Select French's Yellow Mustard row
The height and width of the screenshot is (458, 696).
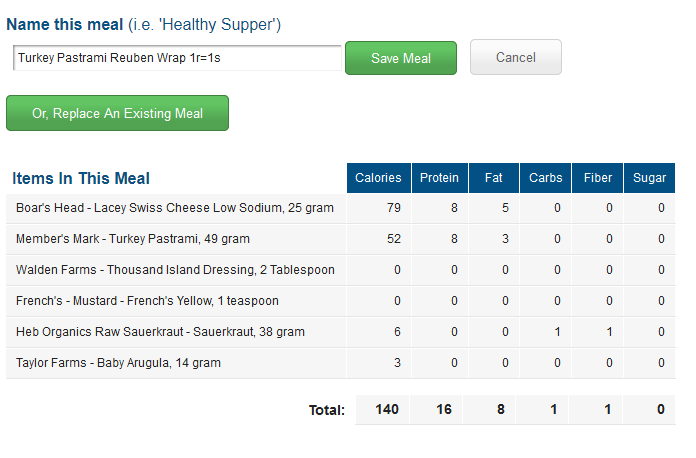[x=340, y=301]
